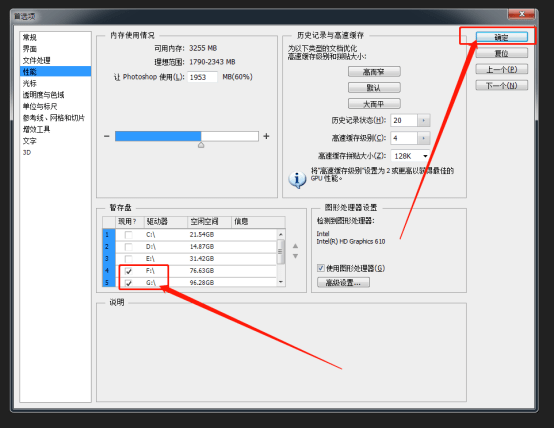Click the 下一个(N) button

tap(502, 86)
